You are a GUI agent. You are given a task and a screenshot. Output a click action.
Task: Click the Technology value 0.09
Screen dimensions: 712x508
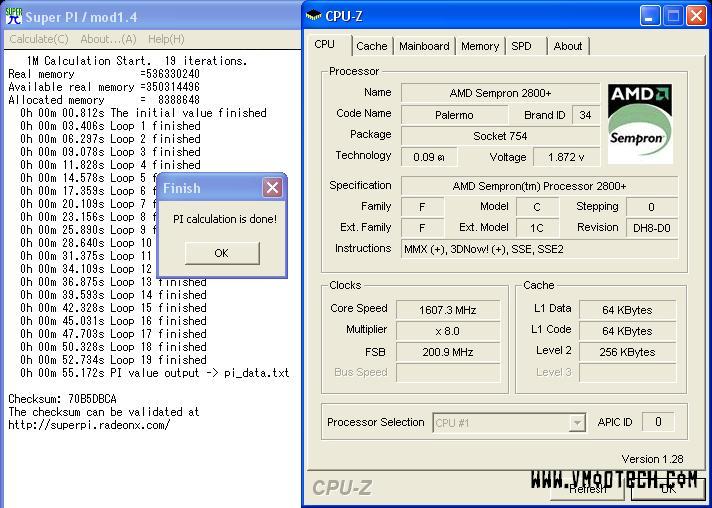[x=429, y=157]
